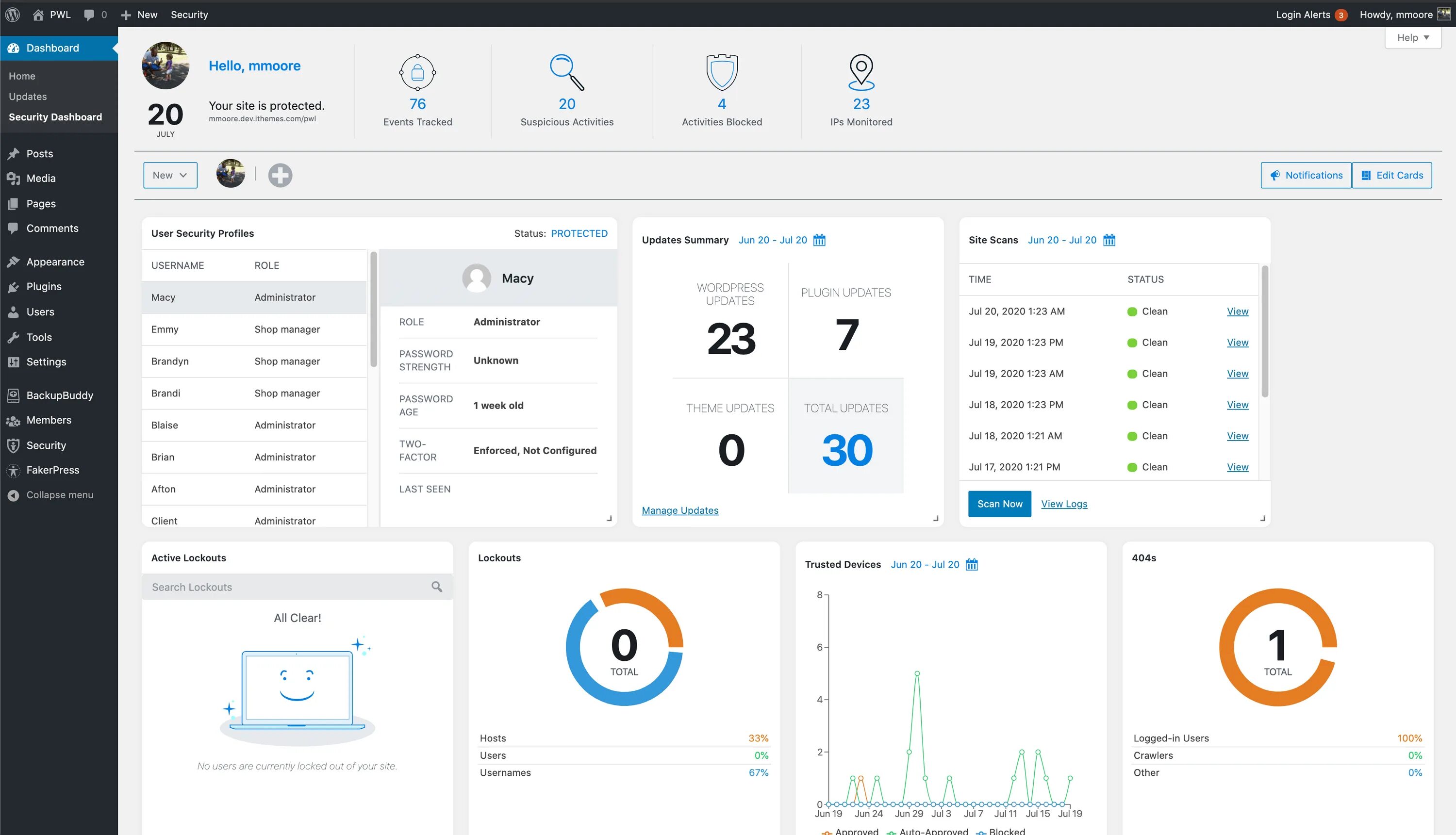Open Plugins in the sidebar menu
Screen dimensions: 1456x835
tap(44, 287)
